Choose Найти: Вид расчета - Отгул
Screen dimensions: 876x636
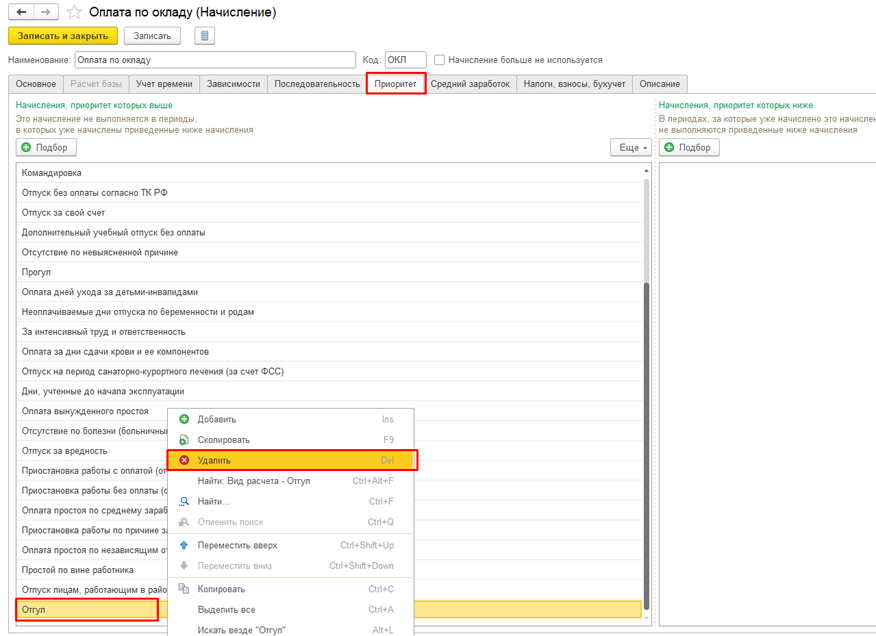point(291,481)
